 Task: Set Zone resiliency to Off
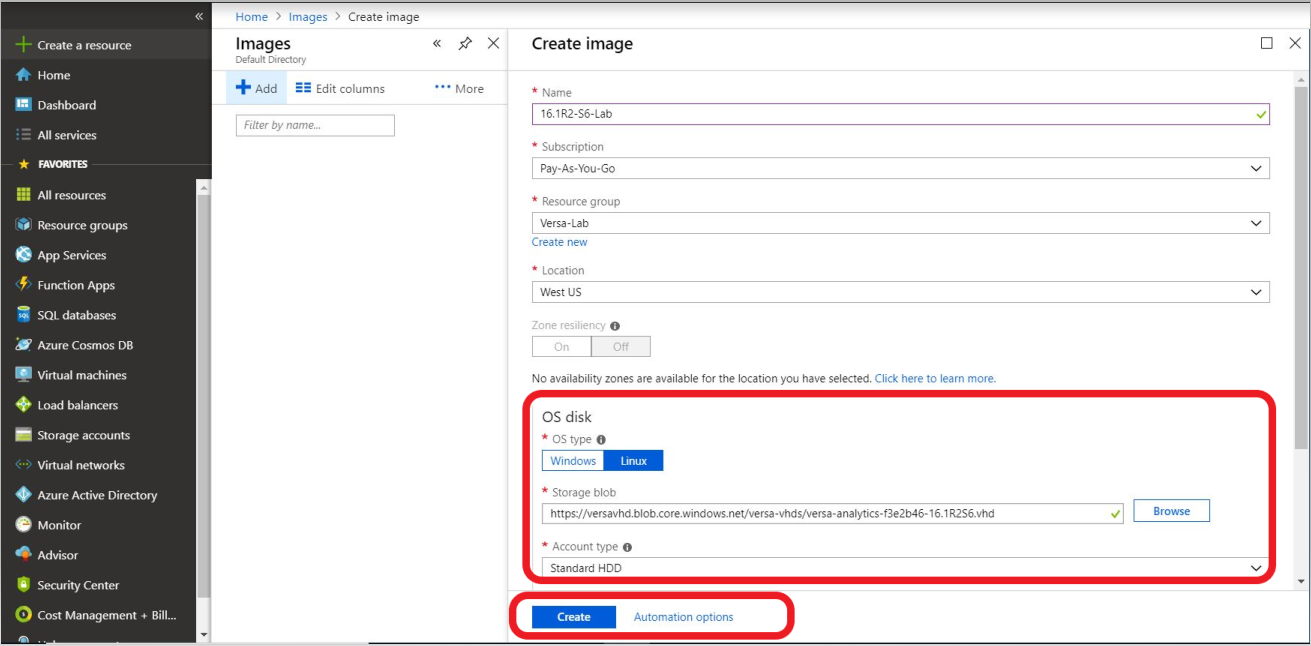tap(621, 347)
